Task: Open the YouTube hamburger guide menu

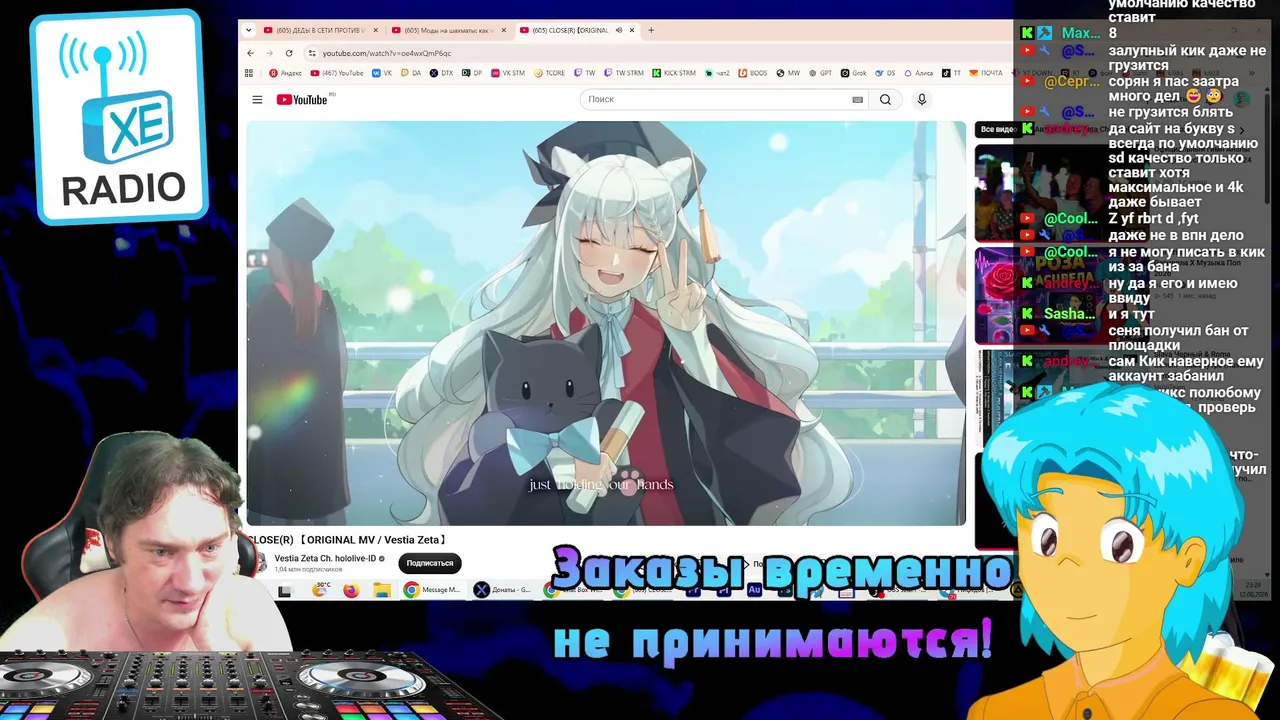Action: pyautogui.click(x=257, y=100)
